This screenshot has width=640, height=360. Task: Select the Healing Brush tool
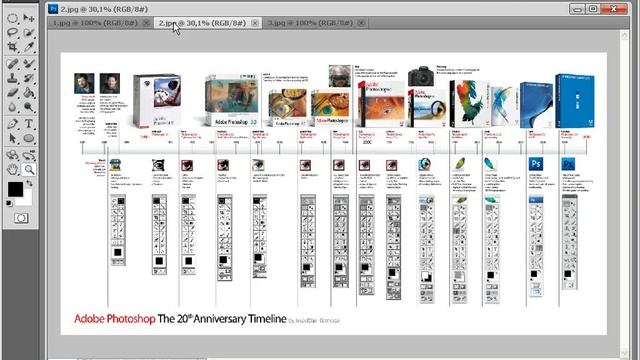click(x=12, y=63)
